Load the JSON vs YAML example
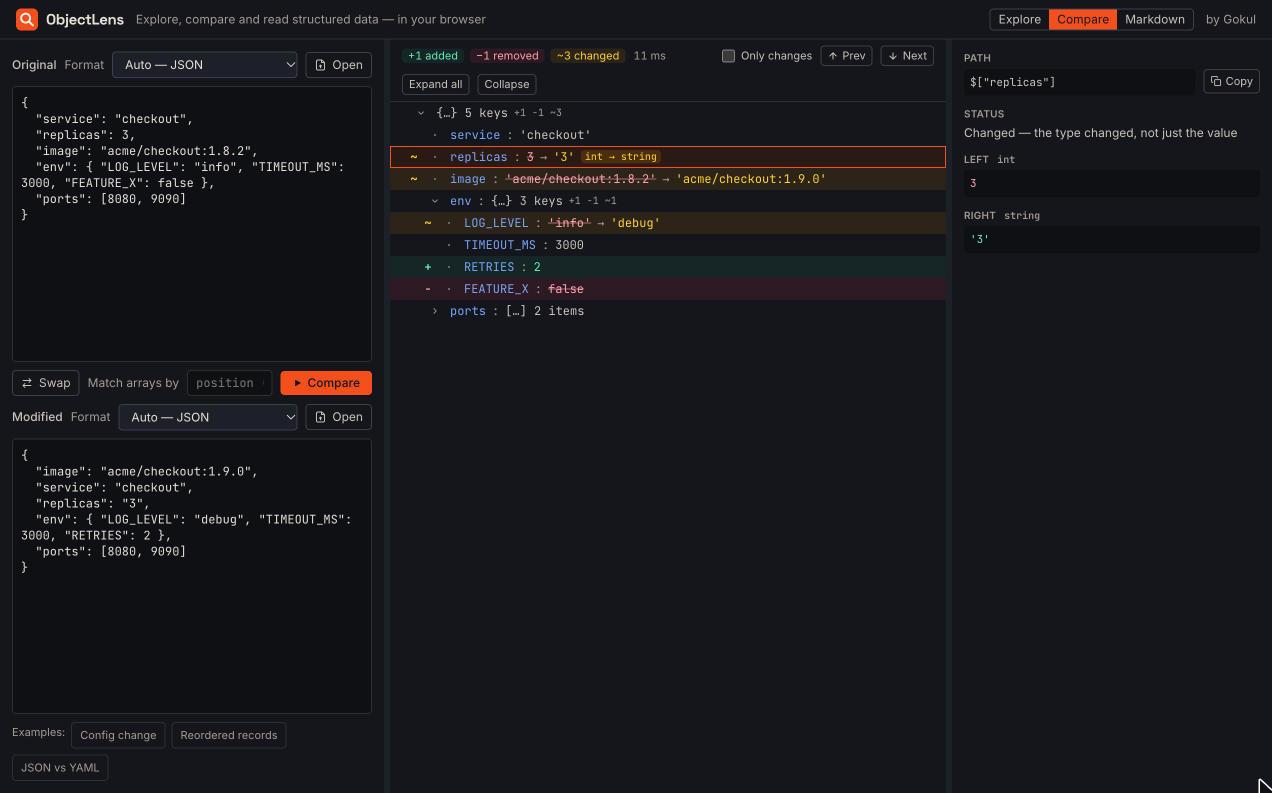The height and width of the screenshot is (793, 1272). pos(60,768)
